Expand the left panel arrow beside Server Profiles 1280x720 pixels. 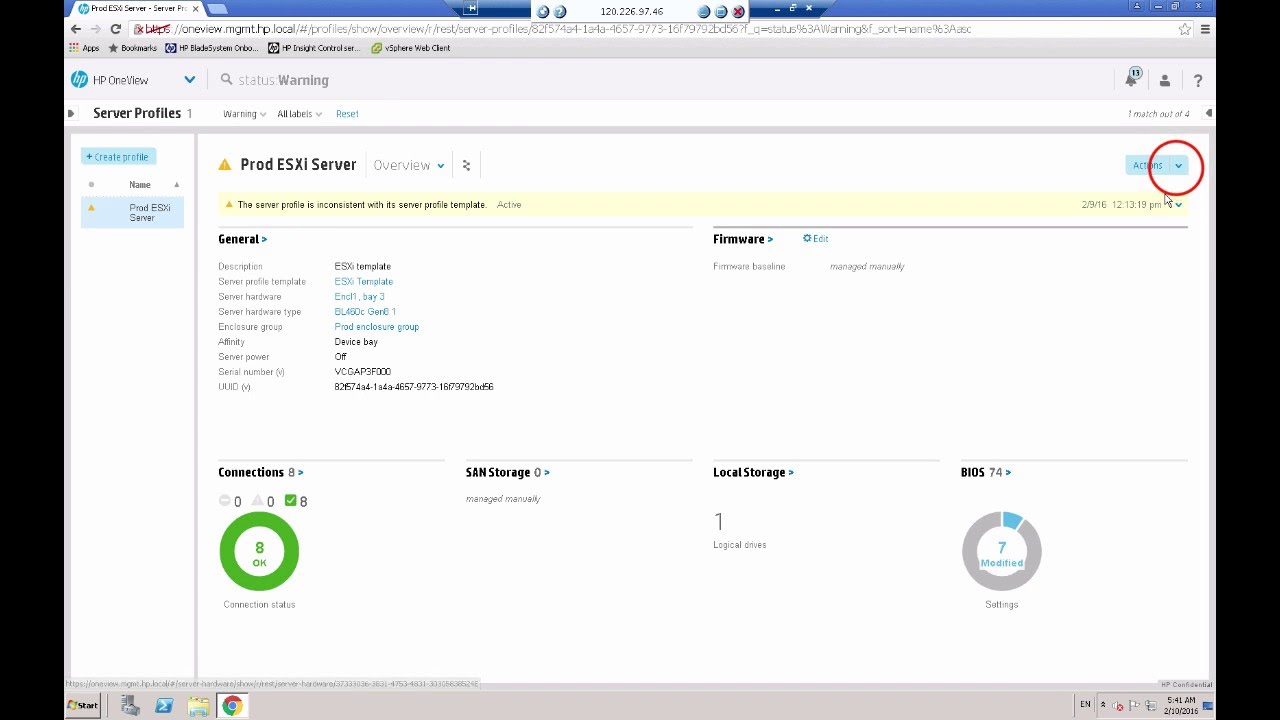(x=71, y=114)
